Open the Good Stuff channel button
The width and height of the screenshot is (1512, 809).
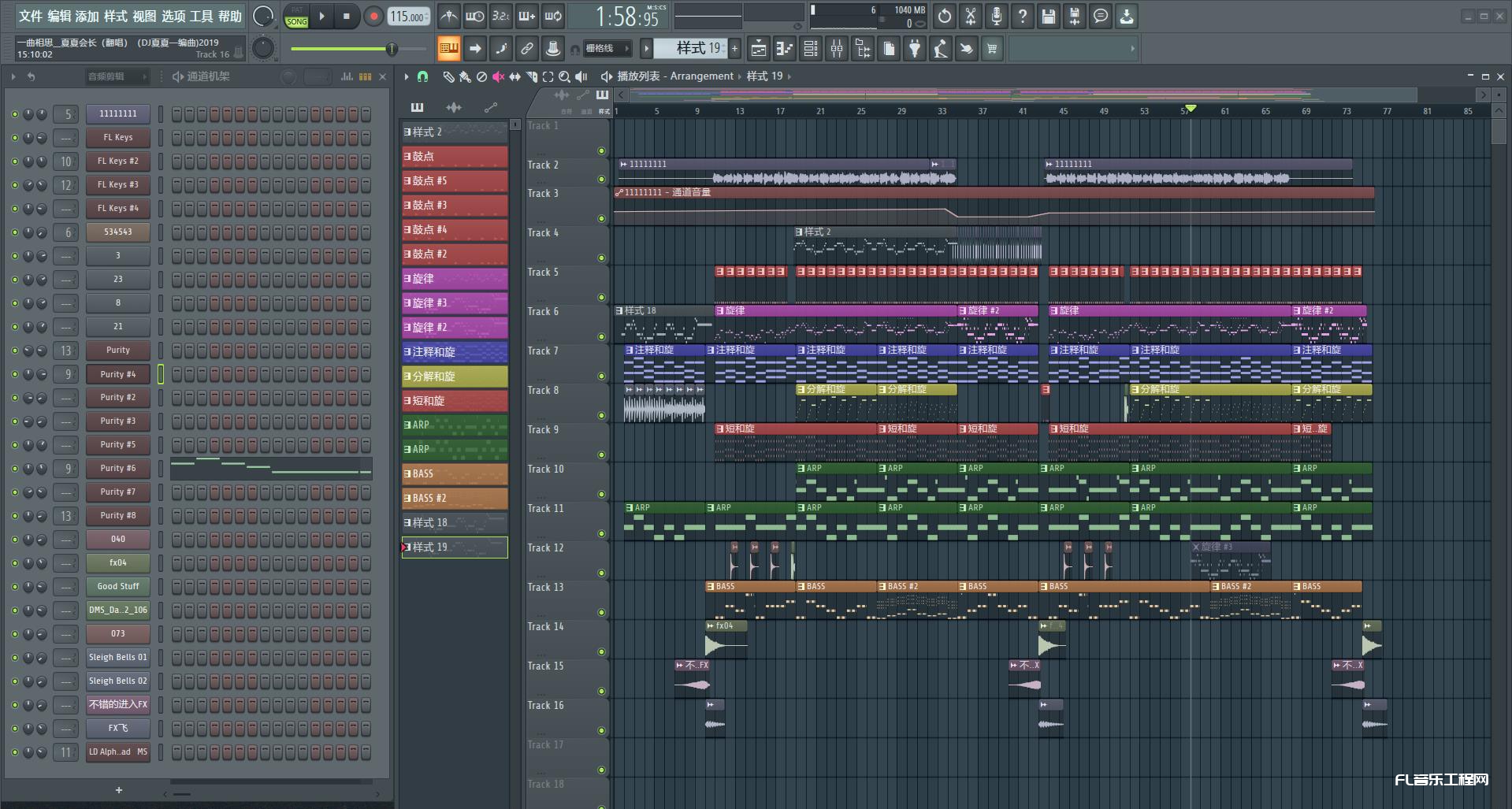tap(118, 587)
